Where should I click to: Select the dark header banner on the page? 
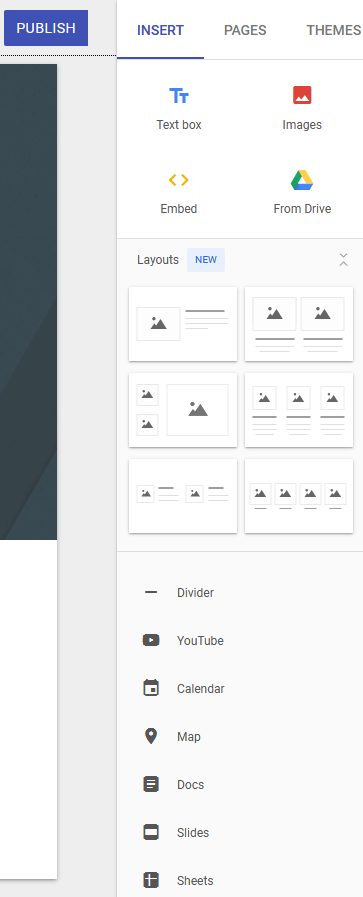[29, 301]
